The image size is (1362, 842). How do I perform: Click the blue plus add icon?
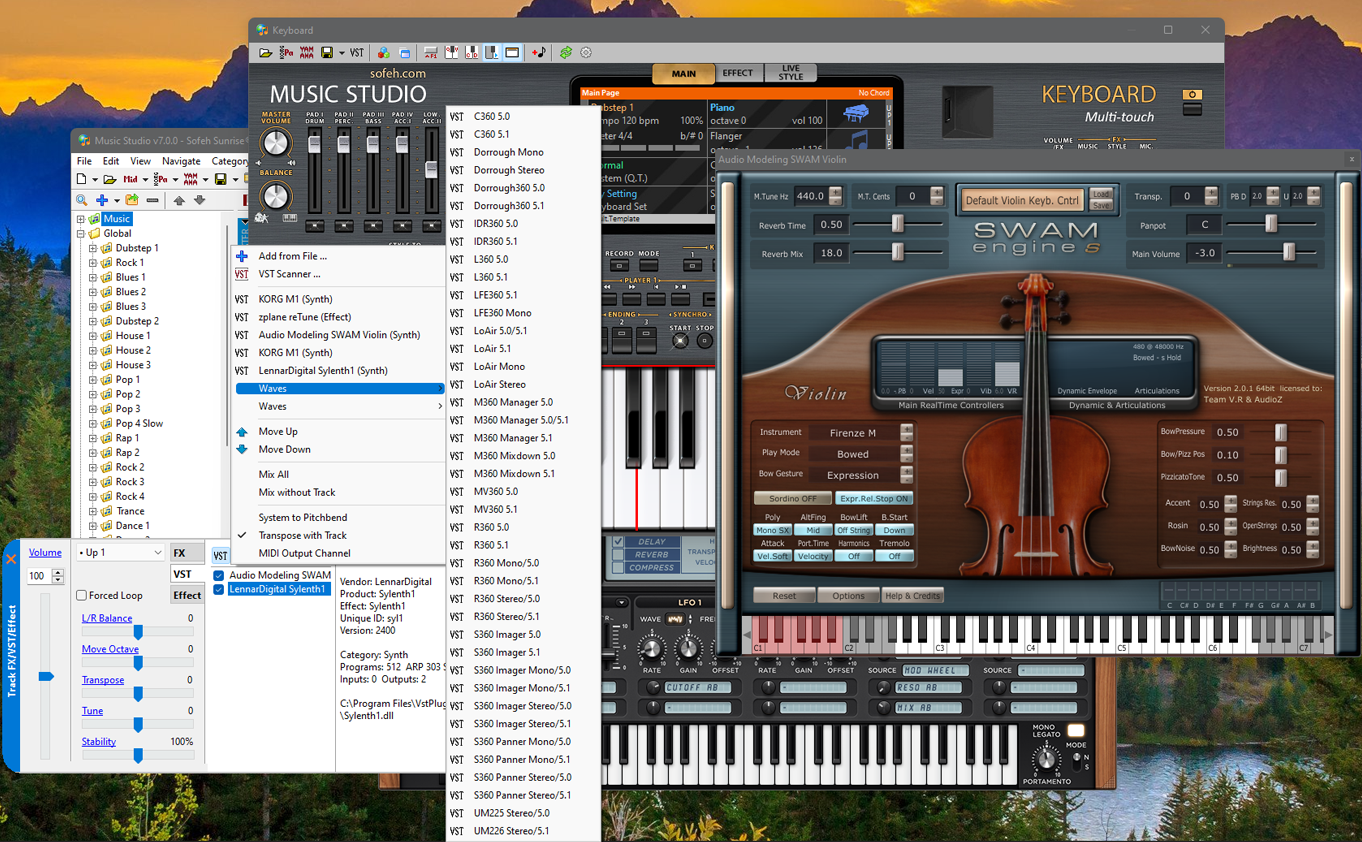click(x=102, y=200)
